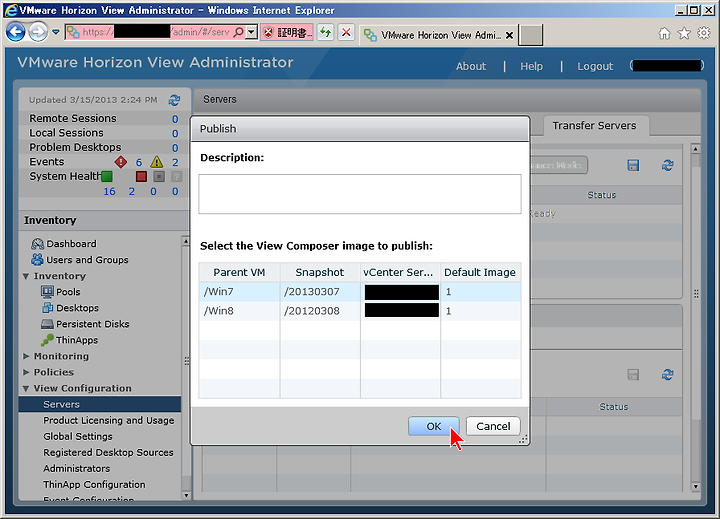Select Servers under View Configuration
The height and width of the screenshot is (519, 720).
pos(100,404)
